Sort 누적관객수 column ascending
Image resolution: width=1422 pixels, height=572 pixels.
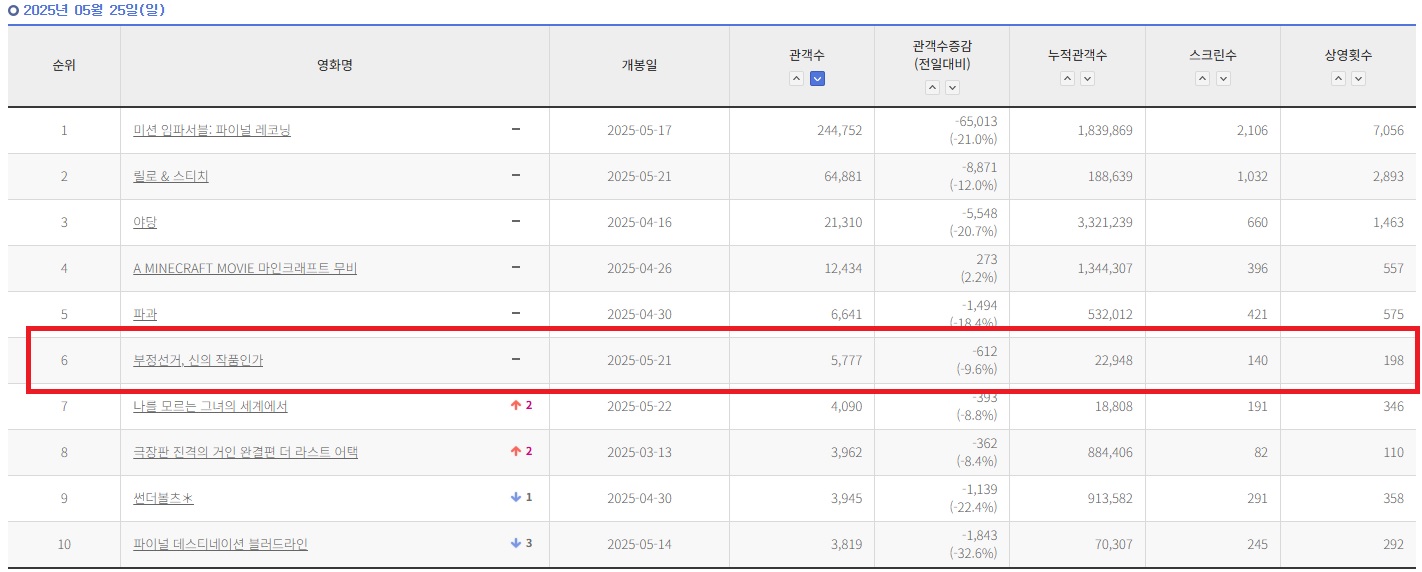[1066, 79]
